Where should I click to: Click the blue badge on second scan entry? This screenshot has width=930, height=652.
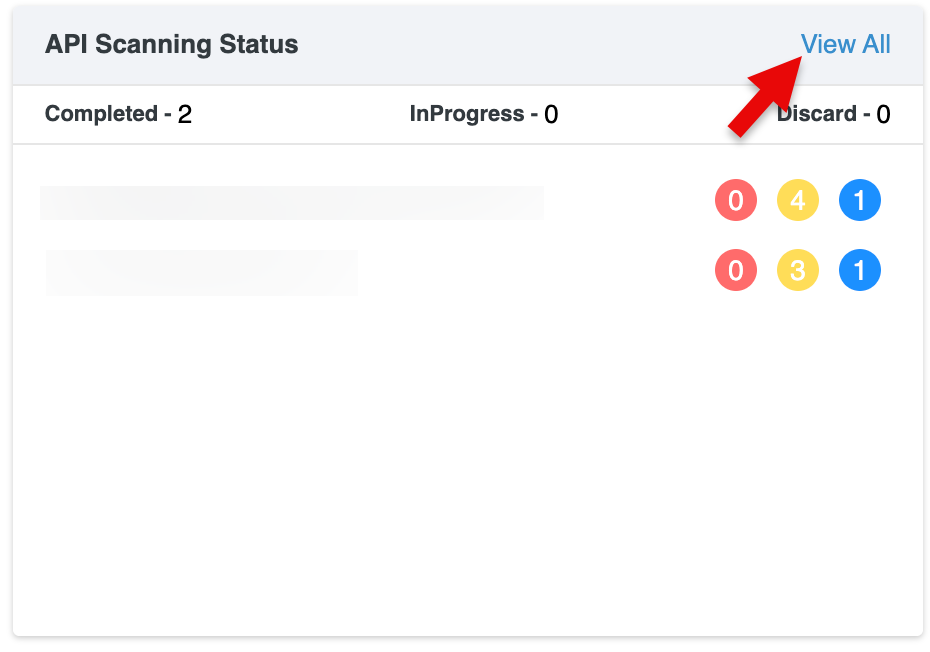(x=860, y=270)
